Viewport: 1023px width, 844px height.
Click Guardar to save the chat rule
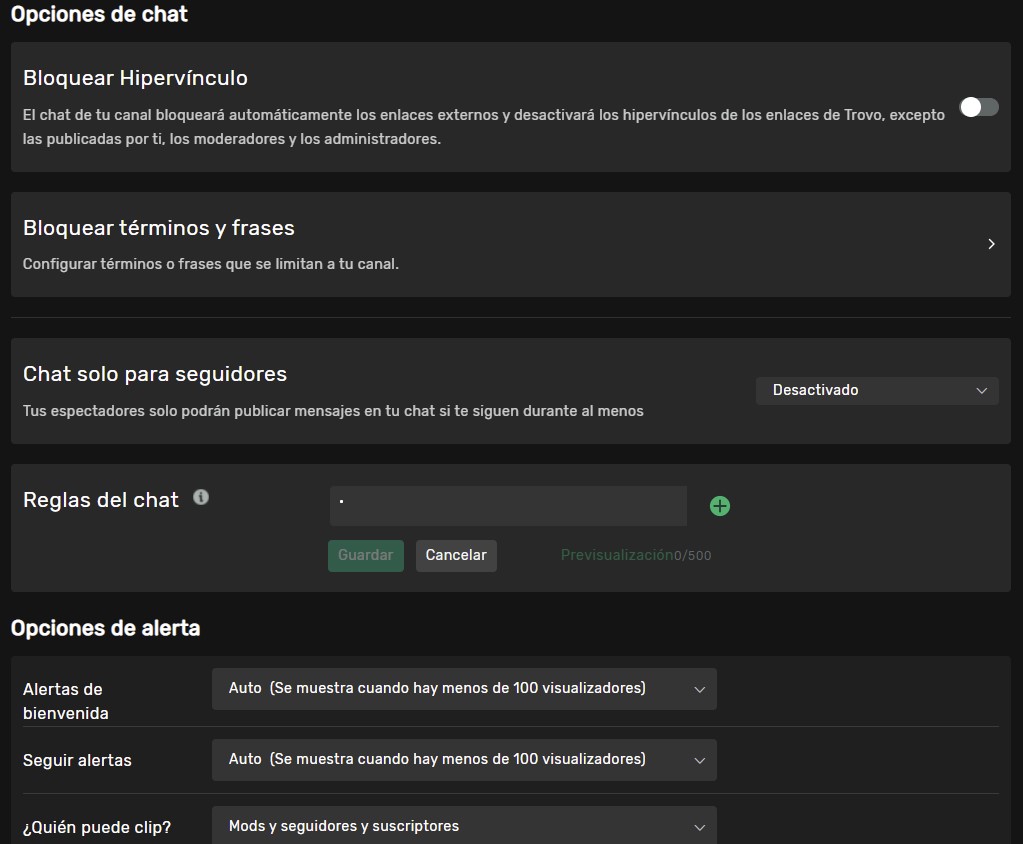[x=365, y=555]
